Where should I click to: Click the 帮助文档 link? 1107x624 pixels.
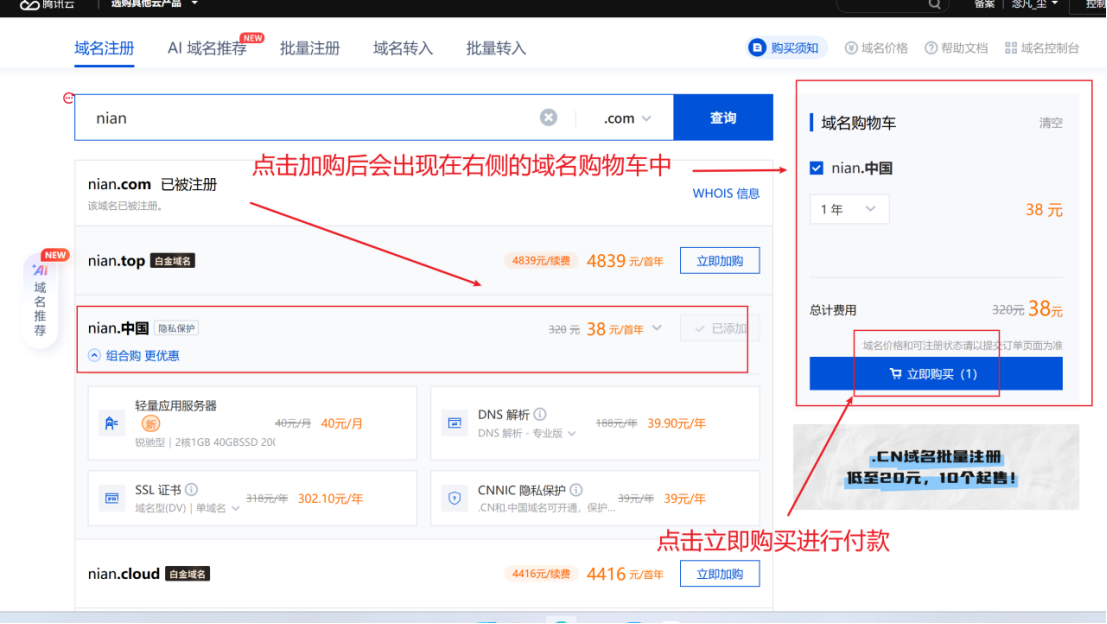click(964, 48)
